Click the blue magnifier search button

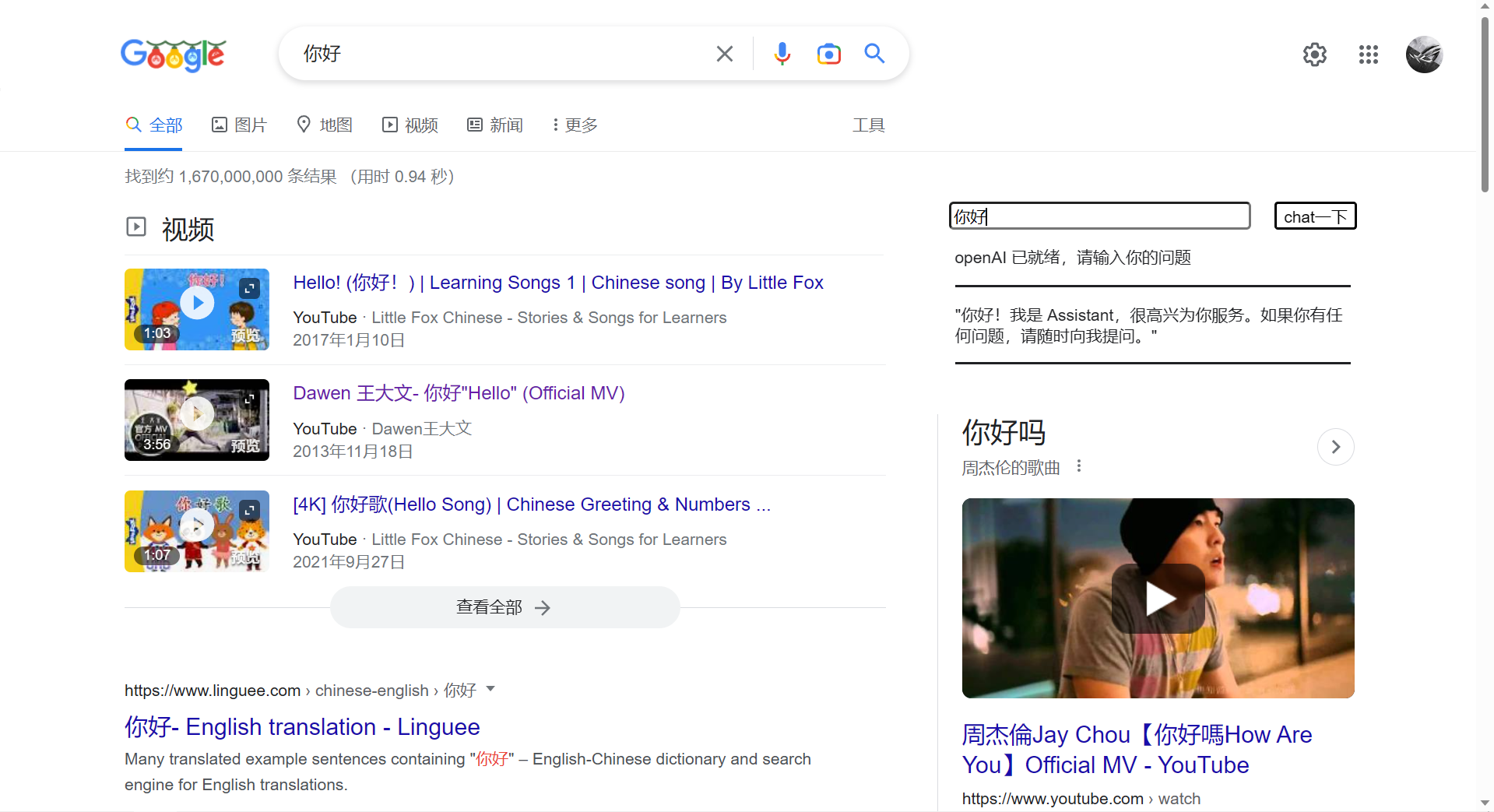click(x=874, y=53)
